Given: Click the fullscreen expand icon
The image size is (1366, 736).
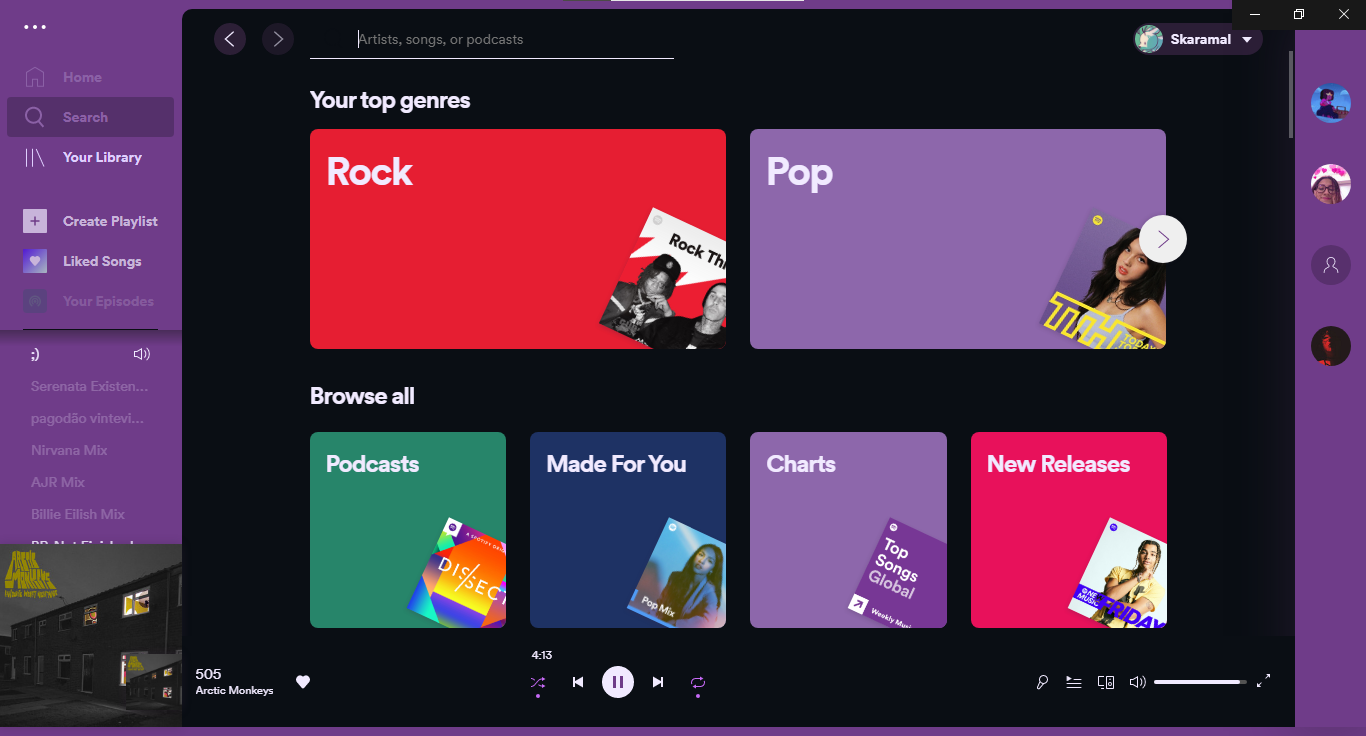Looking at the screenshot, I should [x=1262, y=682].
